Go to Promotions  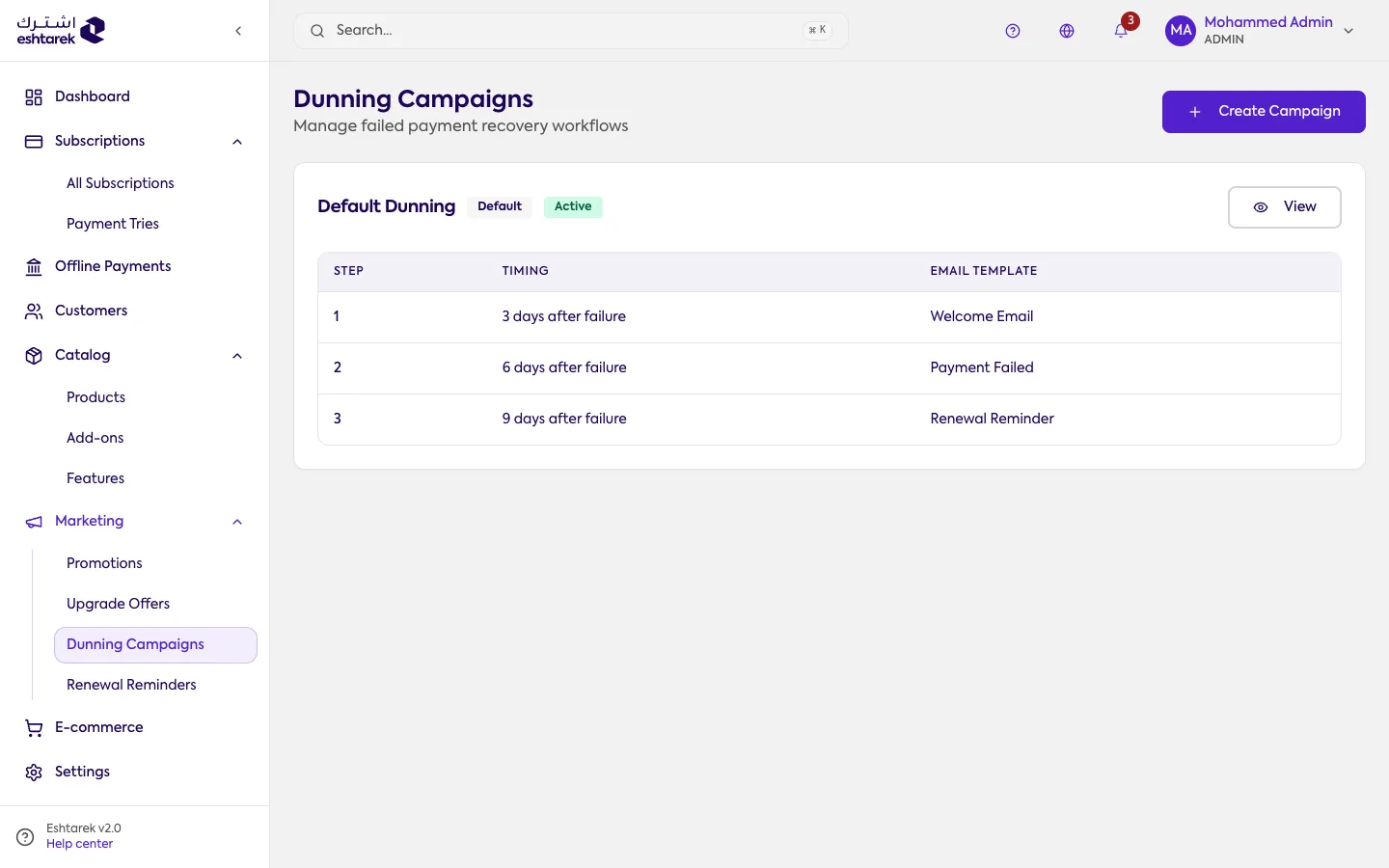click(x=104, y=563)
